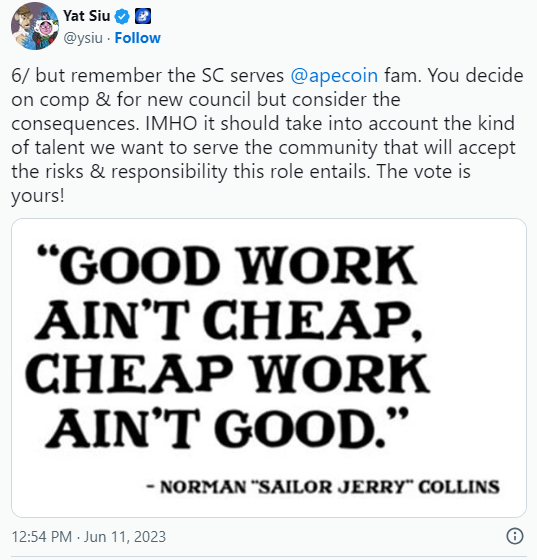This screenshot has width=537, height=560.
Task: Click the Norman Sailor Jerry Collins attribution
Action: (x=323, y=487)
